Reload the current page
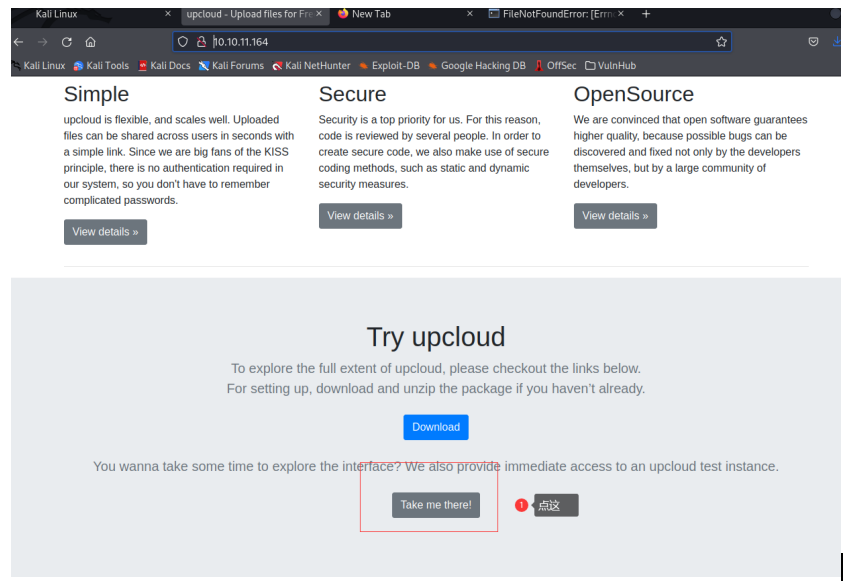The image size is (845, 581). pyautogui.click(x=65, y=42)
